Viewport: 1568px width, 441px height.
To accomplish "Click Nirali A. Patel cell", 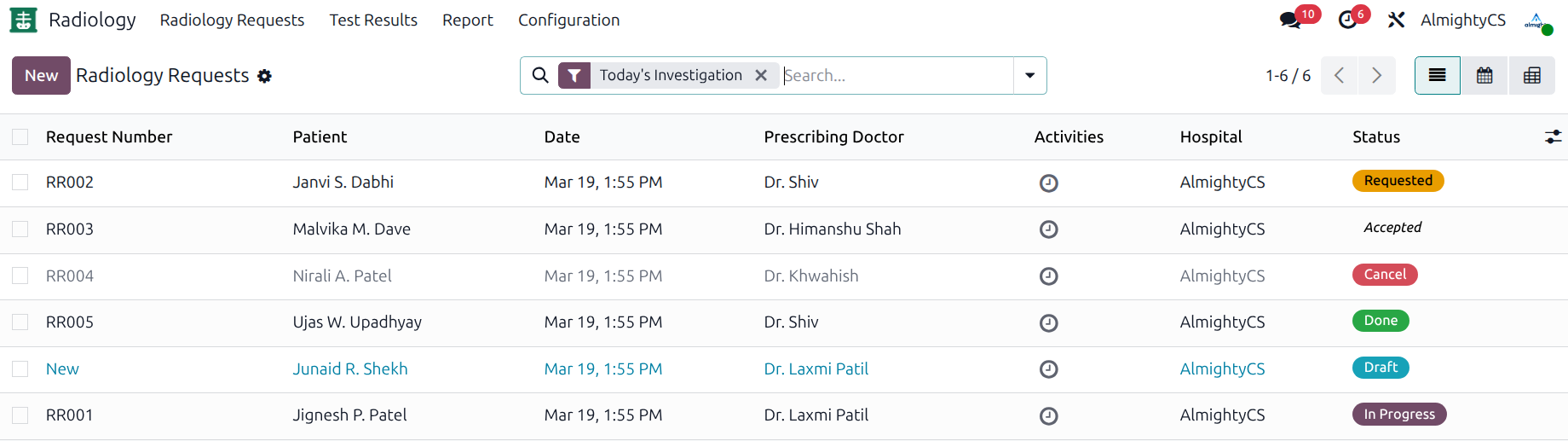I will tap(343, 276).
